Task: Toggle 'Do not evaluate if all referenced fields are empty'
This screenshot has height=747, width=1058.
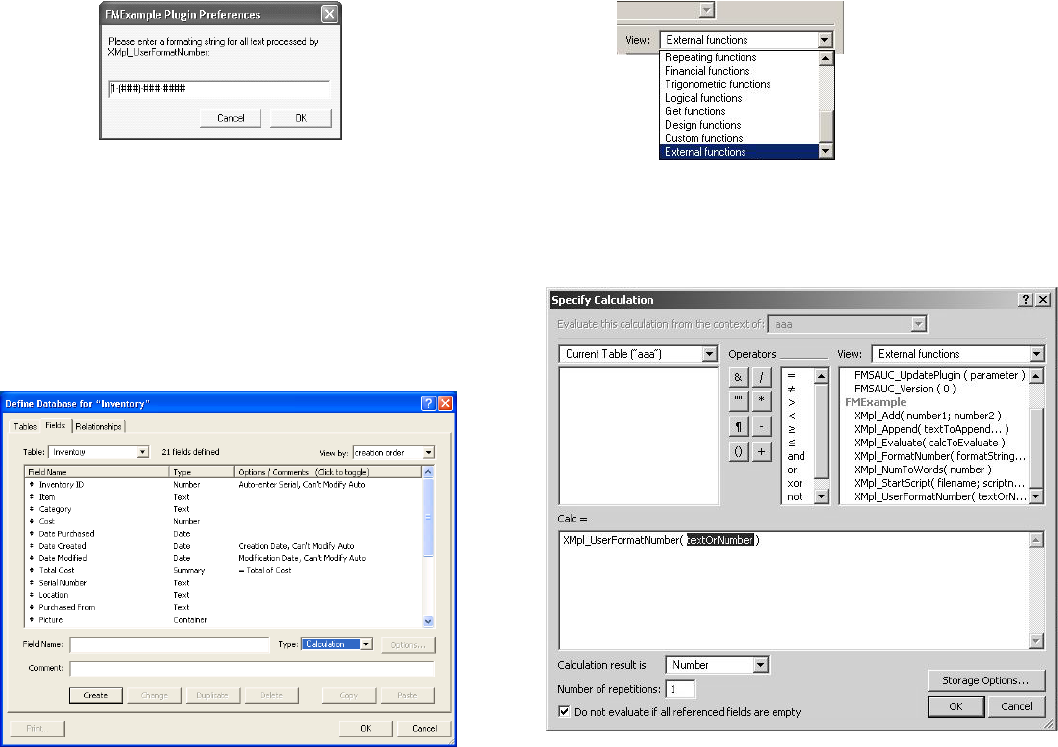Action: [564, 712]
